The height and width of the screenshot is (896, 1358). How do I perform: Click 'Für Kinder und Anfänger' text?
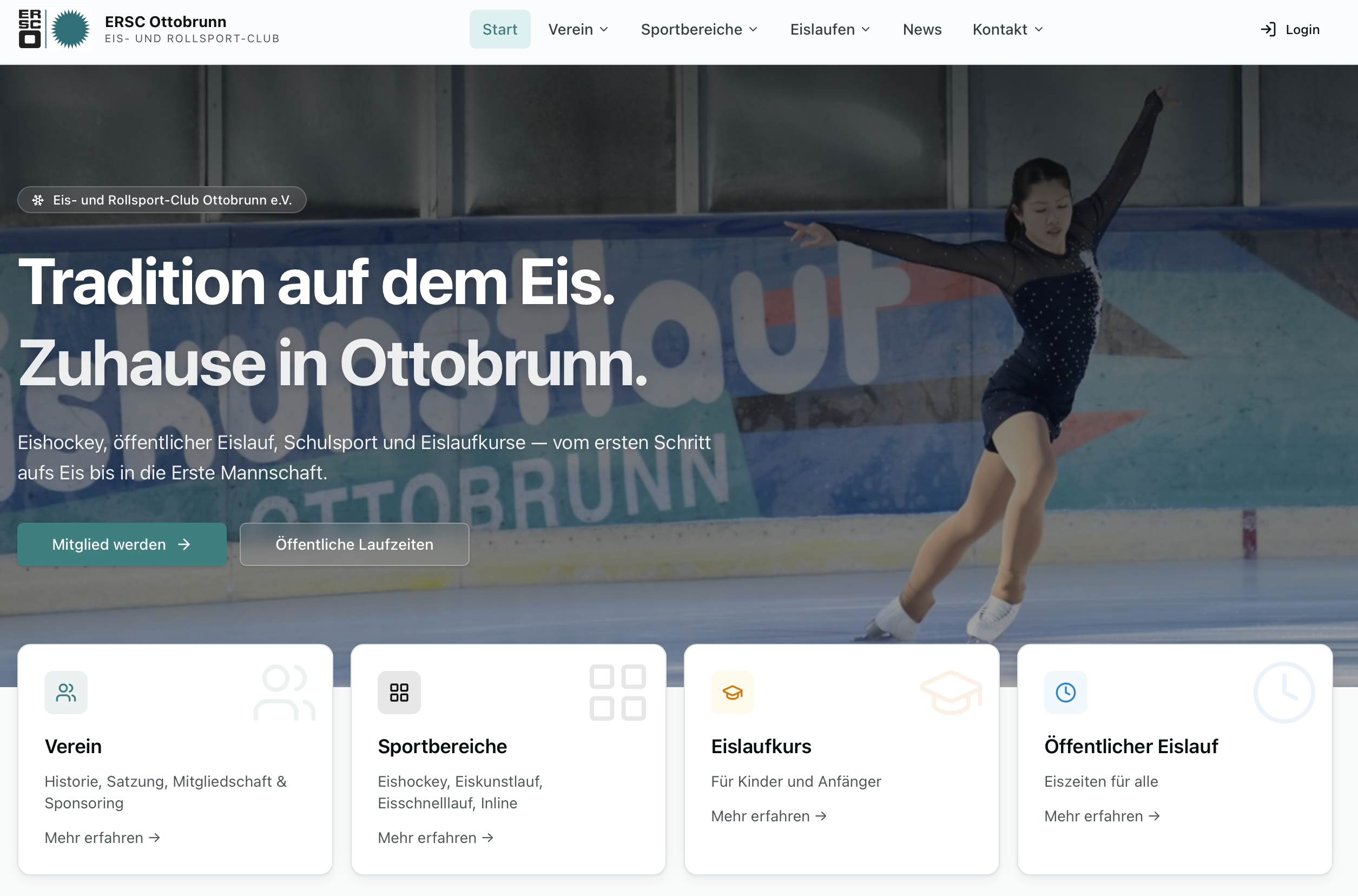796,781
